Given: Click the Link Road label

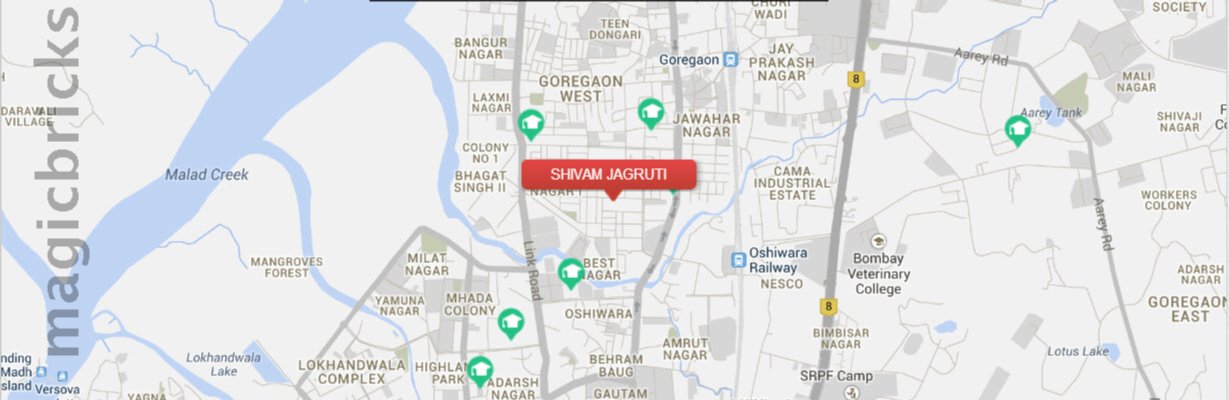Looking at the screenshot, I should (532, 271).
